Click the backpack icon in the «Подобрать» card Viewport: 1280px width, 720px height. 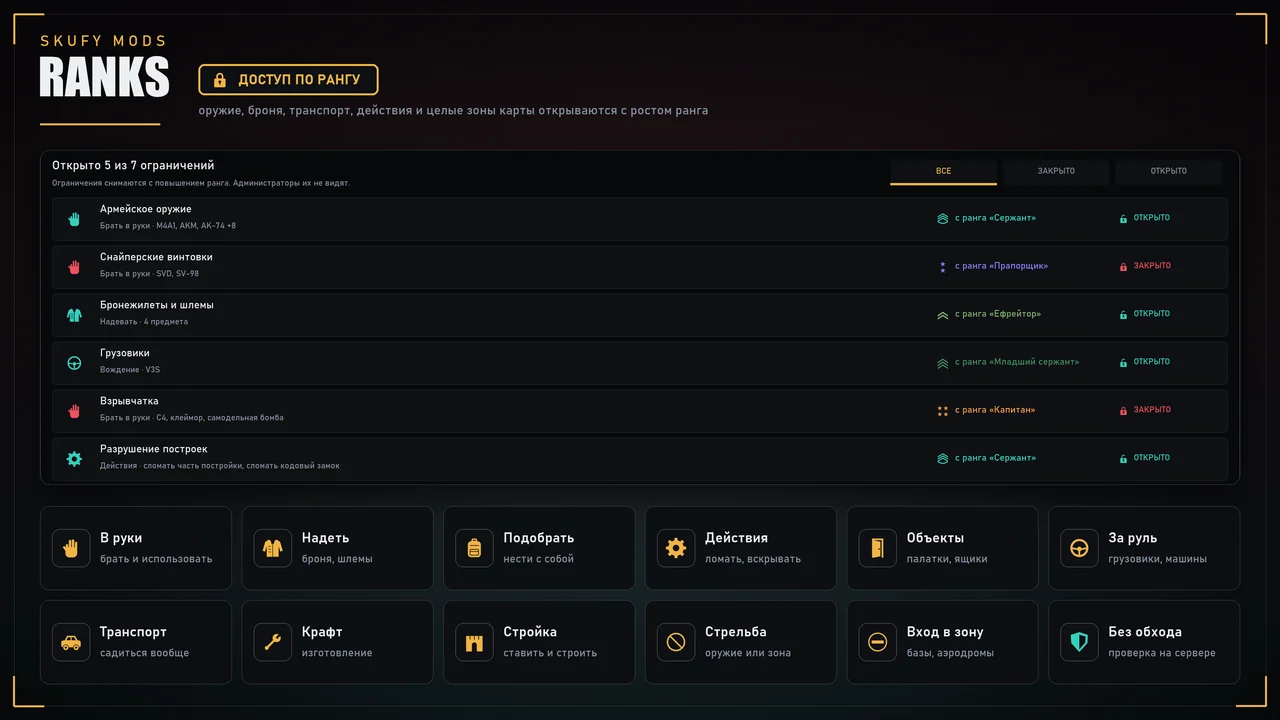coord(474,548)
